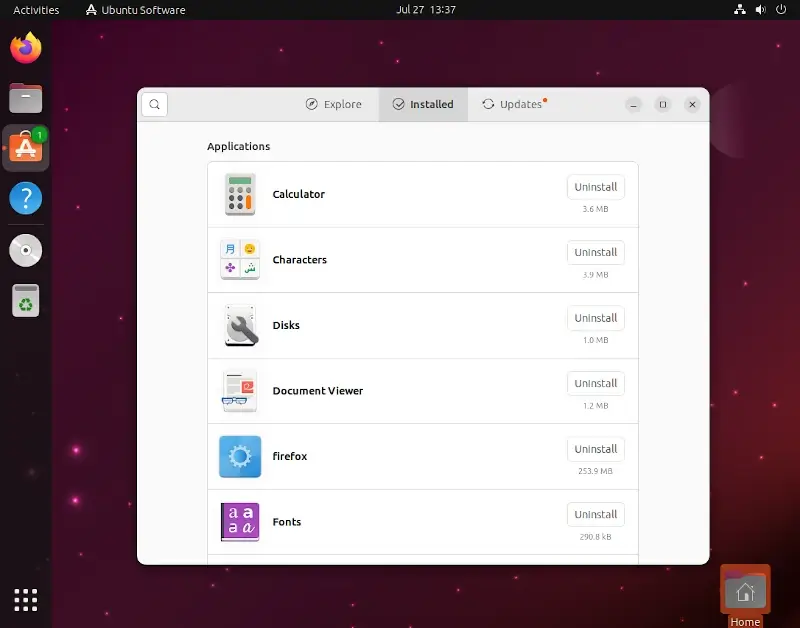The width and height of the screenshot is (800, 628).
Task: Click the 253.9 MB size label
Action: (595, 471)
